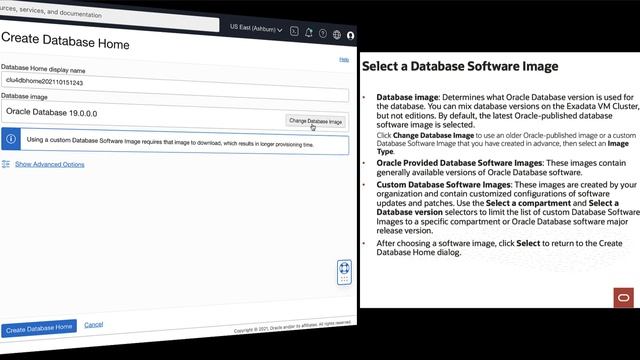The height and width of the screenshot is (360, 640).
Task: Click the Database image label
Action: click(24, 96)
